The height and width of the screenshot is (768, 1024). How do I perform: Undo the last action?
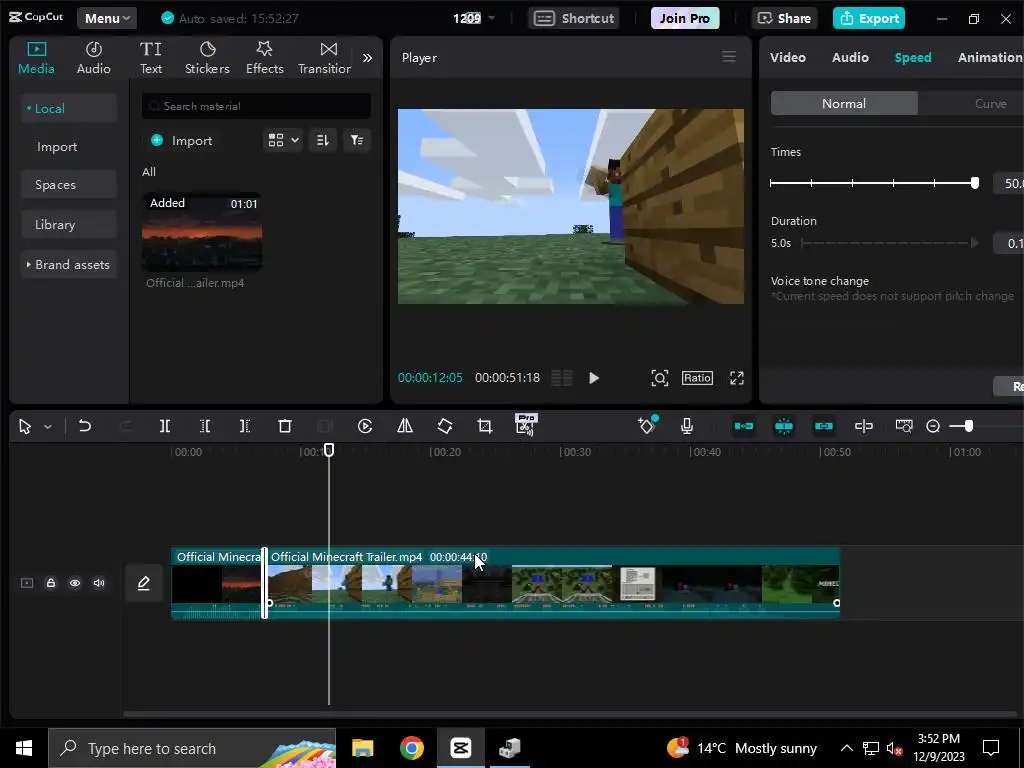point(84,426)
